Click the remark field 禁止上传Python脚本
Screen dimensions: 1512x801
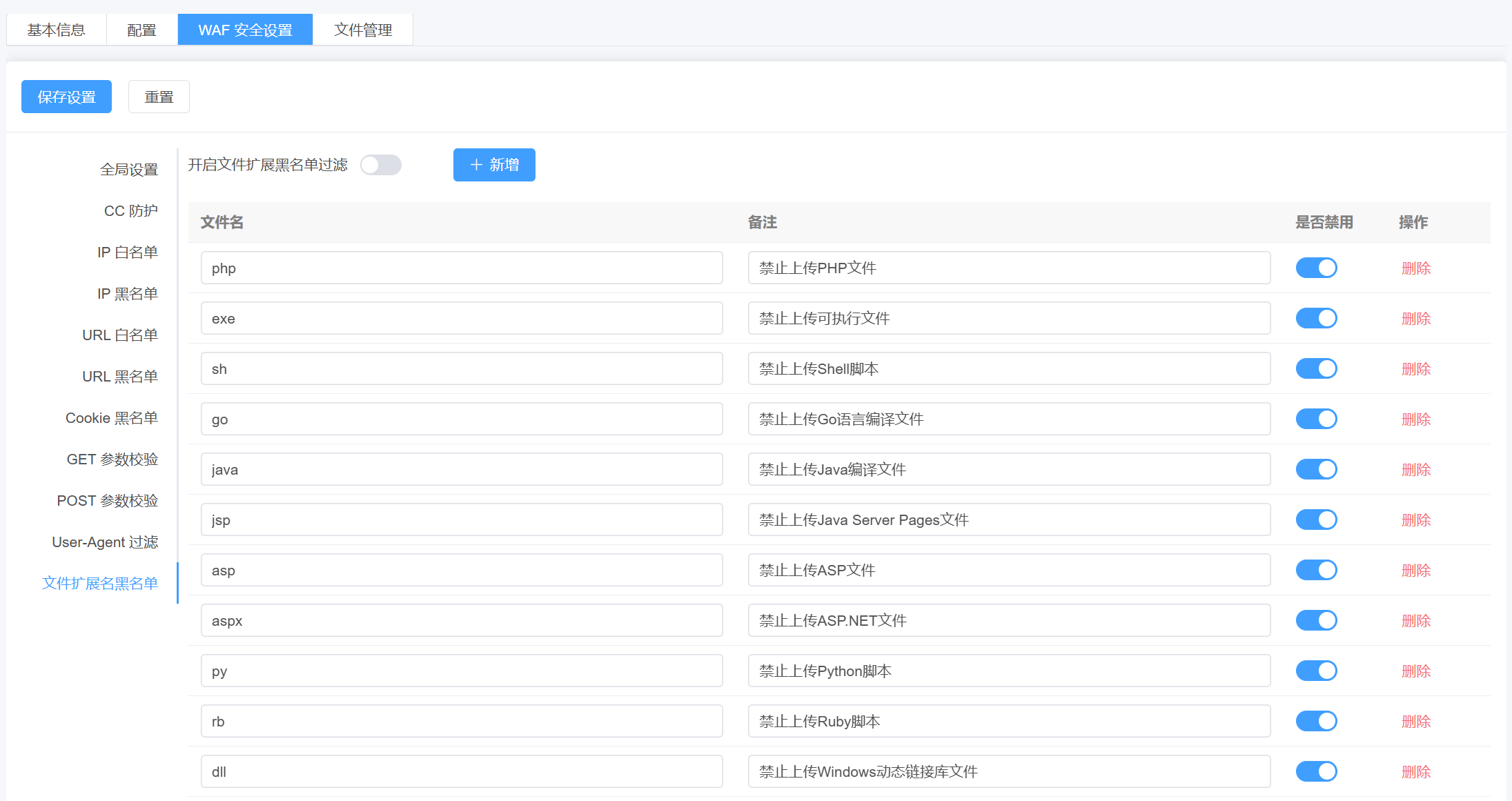[x=1009, y=671]
